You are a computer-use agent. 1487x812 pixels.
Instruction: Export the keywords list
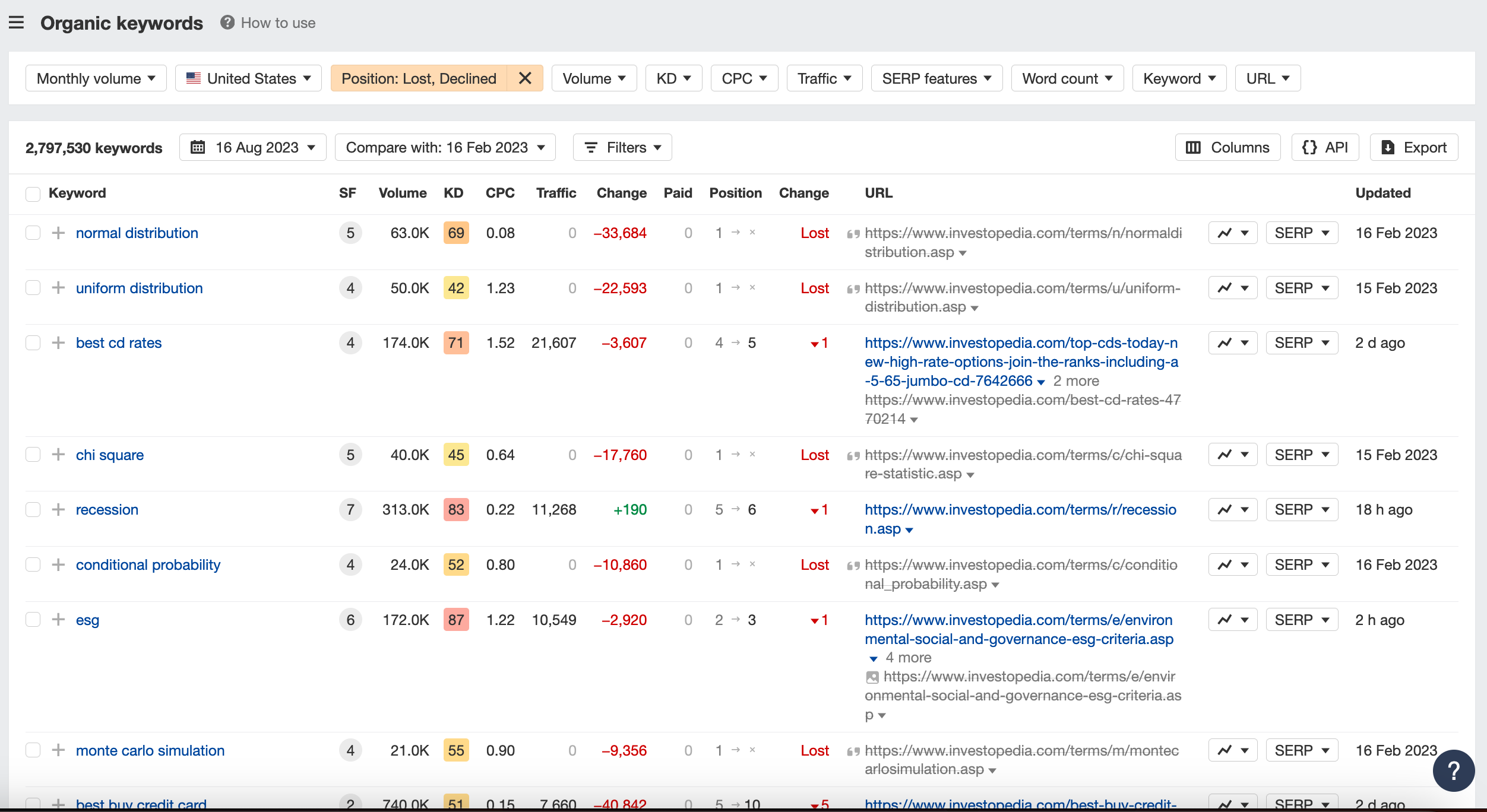pyautogui.click(x=1414, y=147)
